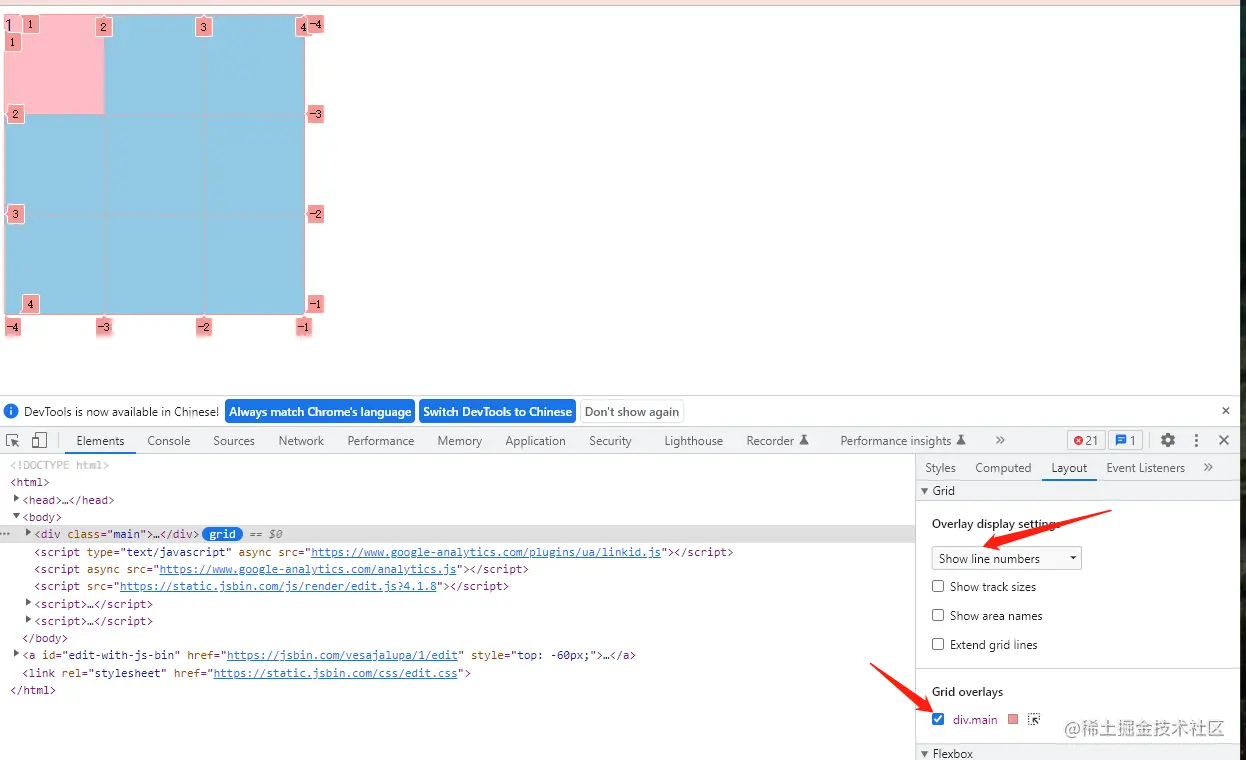
Task: Switch to the Console tab
Action: click(x=169, y=441)
